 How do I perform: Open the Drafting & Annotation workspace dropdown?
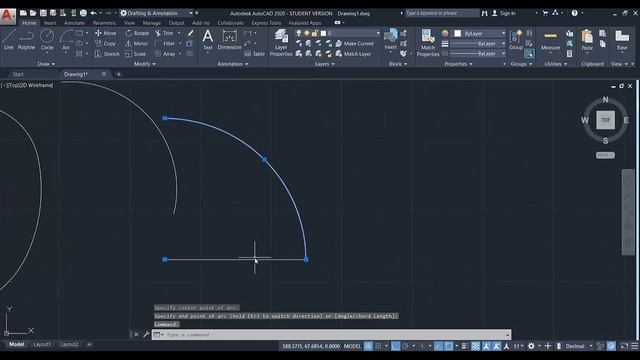point(156,13)
